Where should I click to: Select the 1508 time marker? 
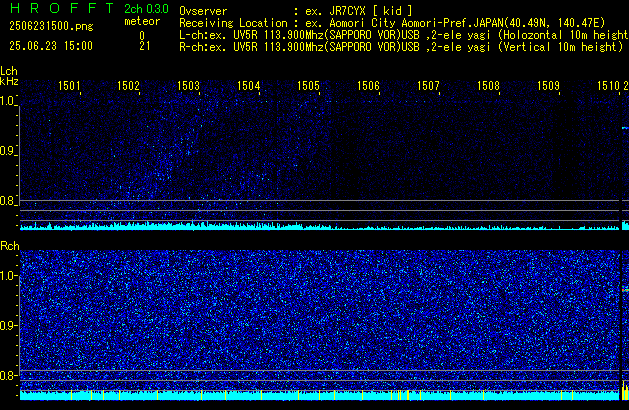[488, 86]
